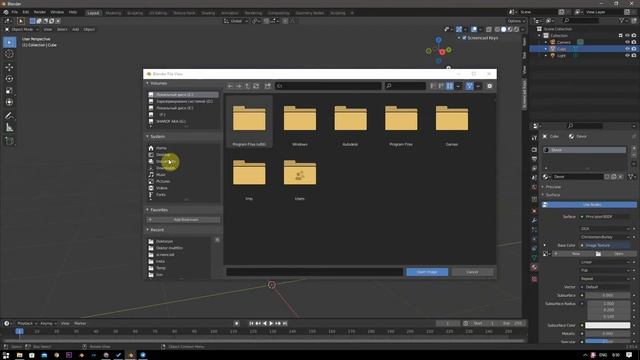Open Material properties tab
The width and height of the screenshot is (640, 360).
534,267
